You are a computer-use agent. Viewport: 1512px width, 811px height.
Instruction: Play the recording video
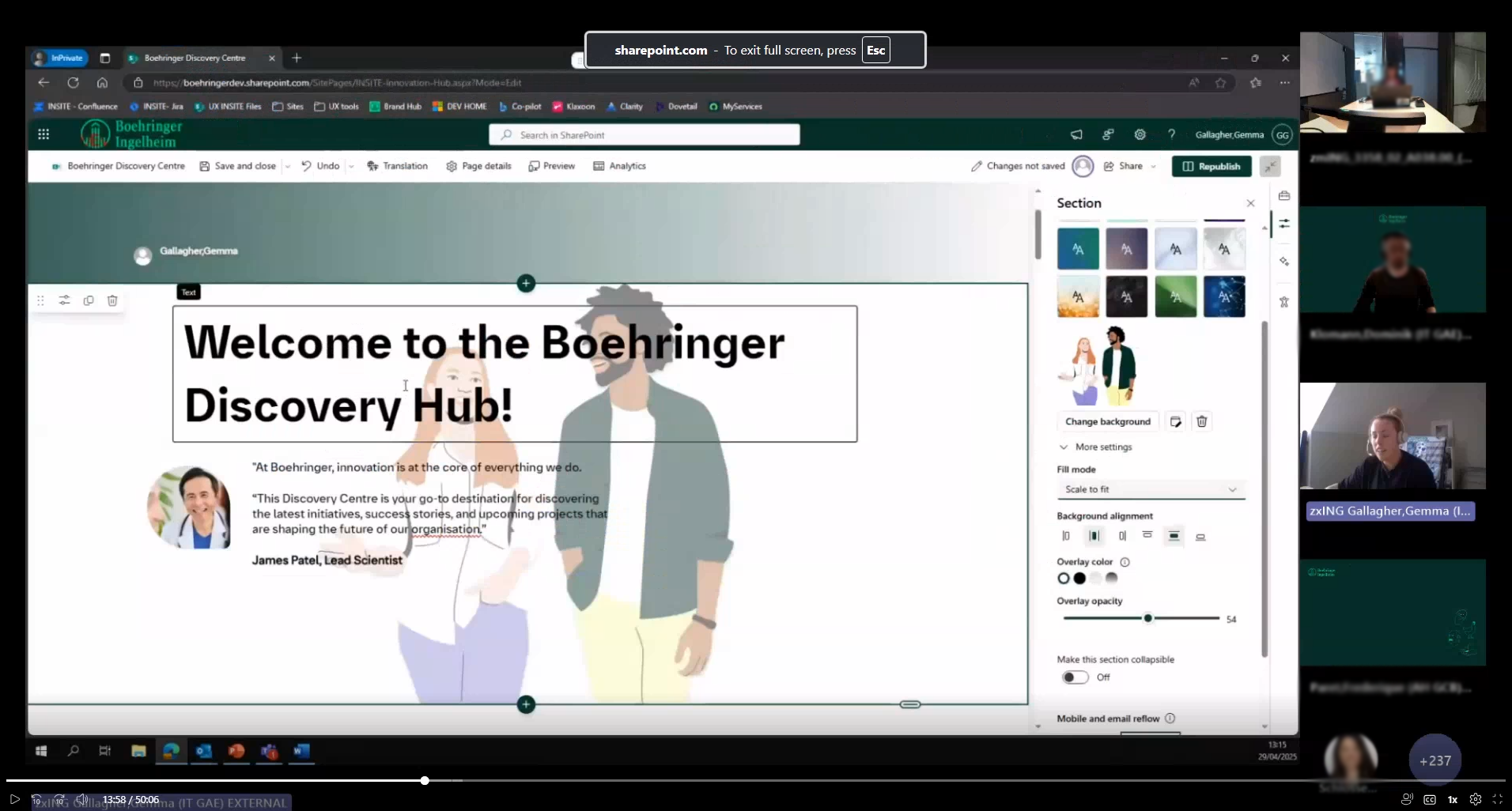tap(14, 799)
